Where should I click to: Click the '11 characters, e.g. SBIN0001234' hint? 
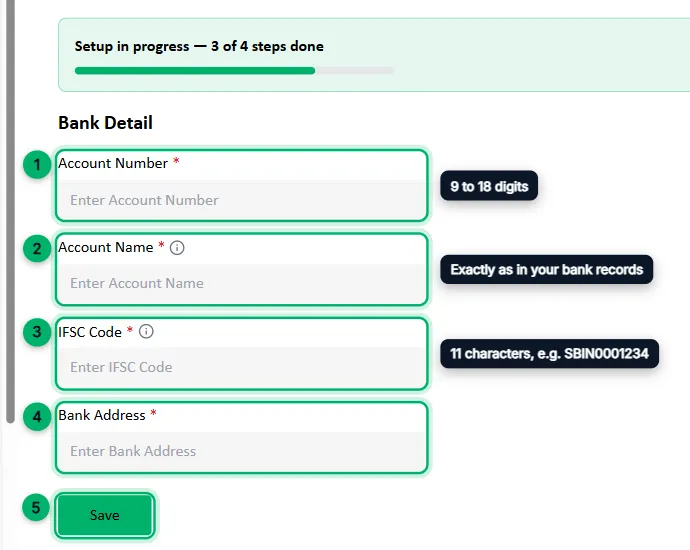(550, 353)
